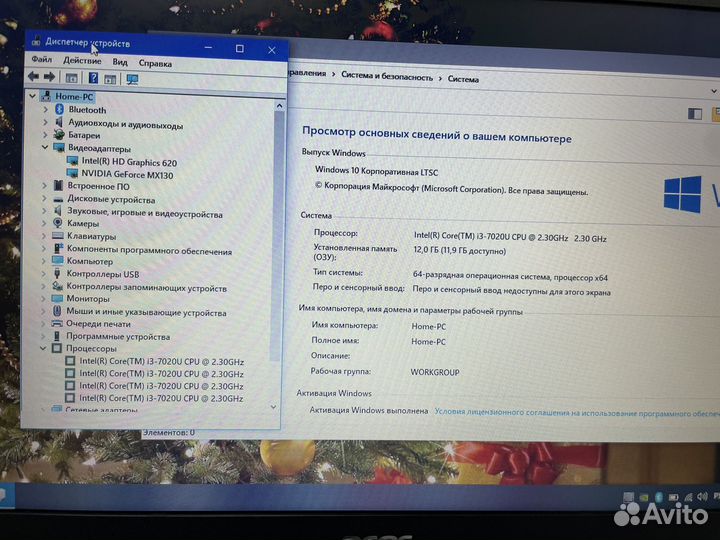Select the Мониторы label in the tree

point(88,298)
